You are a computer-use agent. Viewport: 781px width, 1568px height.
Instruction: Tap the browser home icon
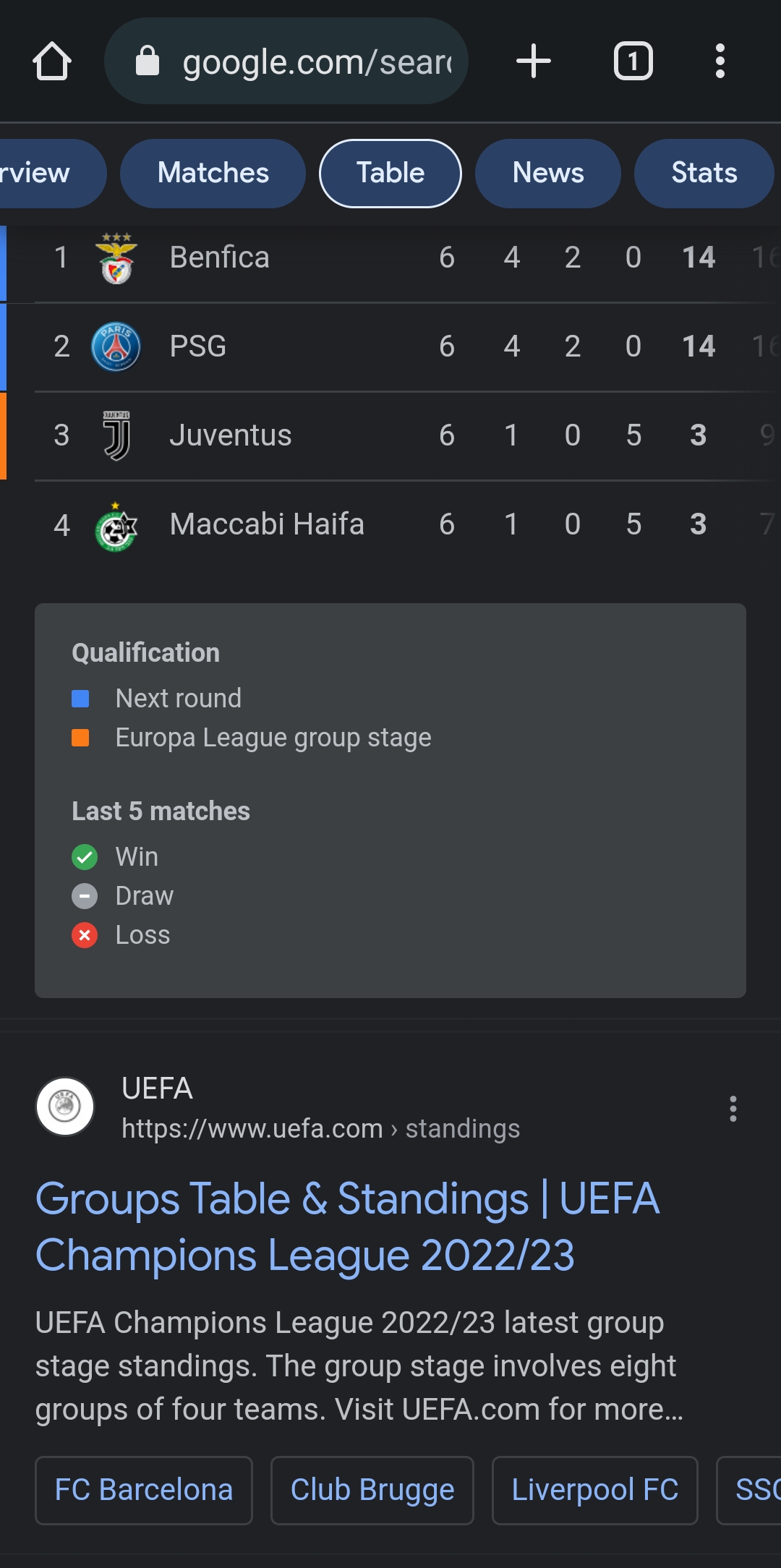click(52, 61)
